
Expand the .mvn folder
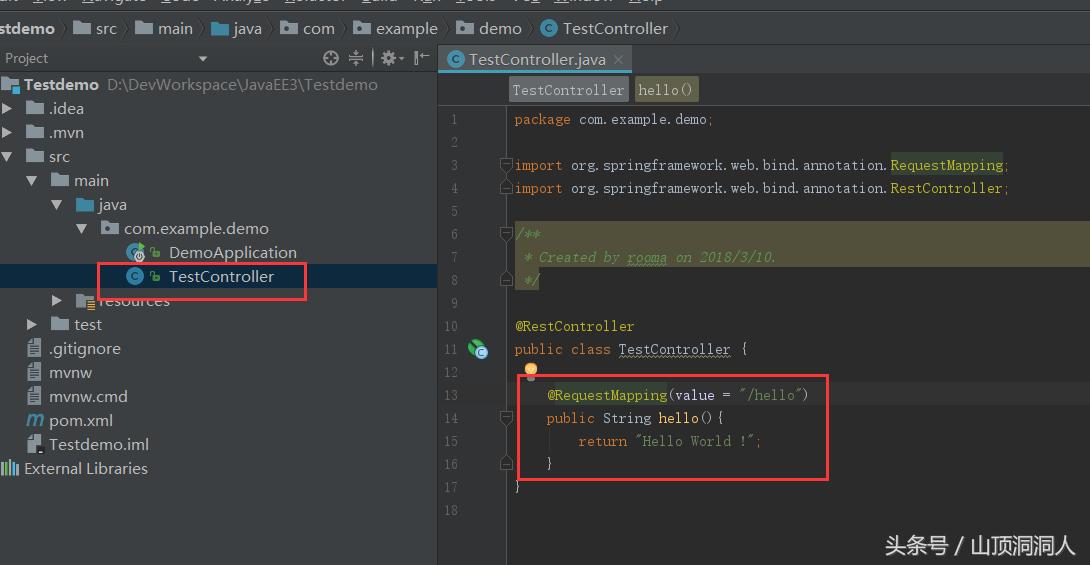[x=7, y=133]
